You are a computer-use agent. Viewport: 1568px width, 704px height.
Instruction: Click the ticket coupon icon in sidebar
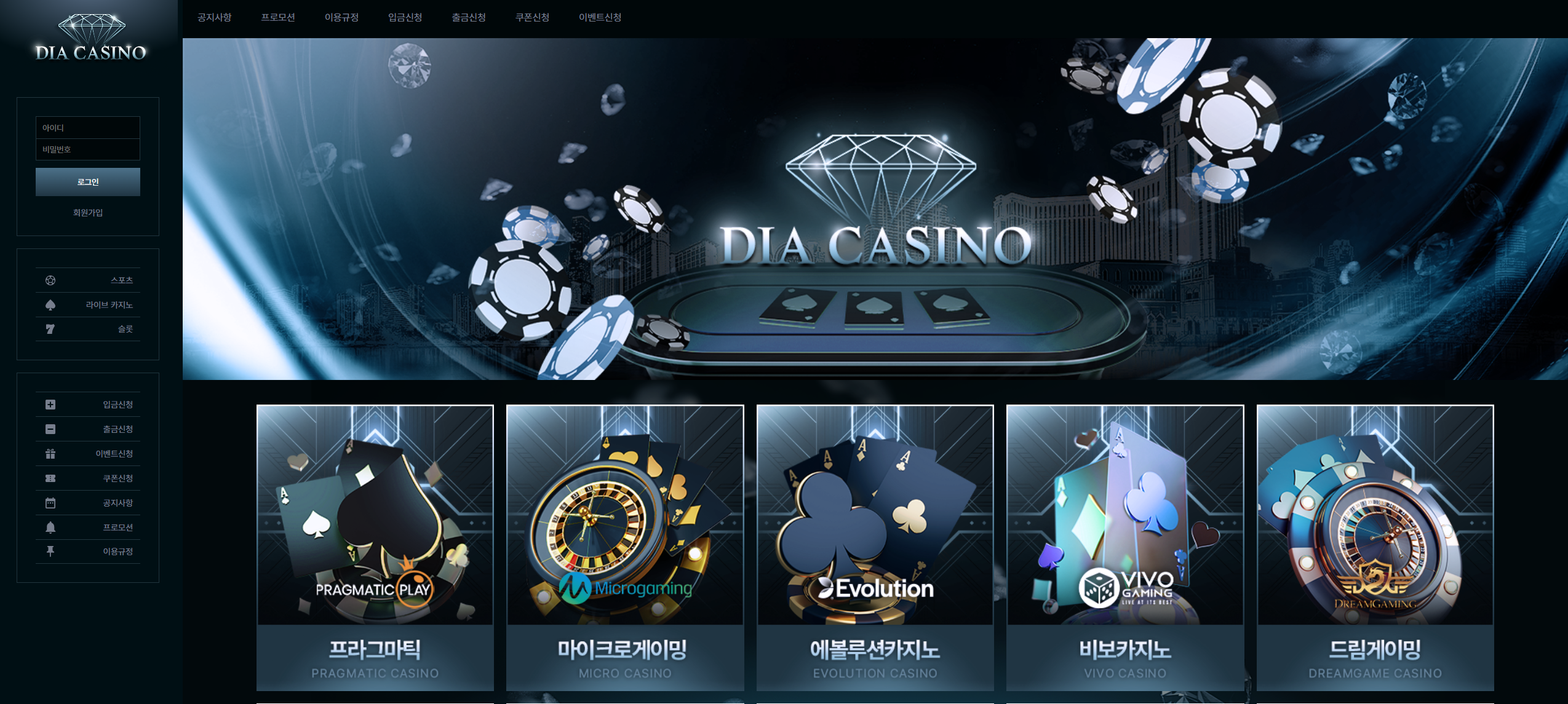click(50, 478)
